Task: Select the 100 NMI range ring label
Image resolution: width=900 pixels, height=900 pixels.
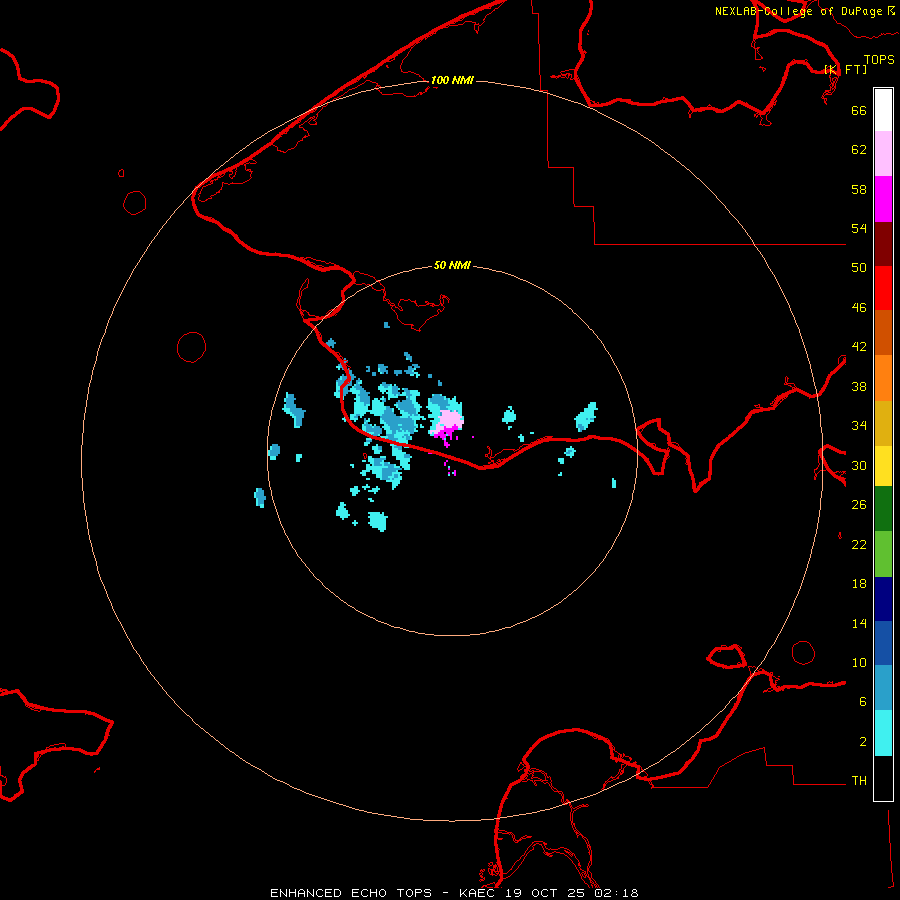Action: [452, 80]
